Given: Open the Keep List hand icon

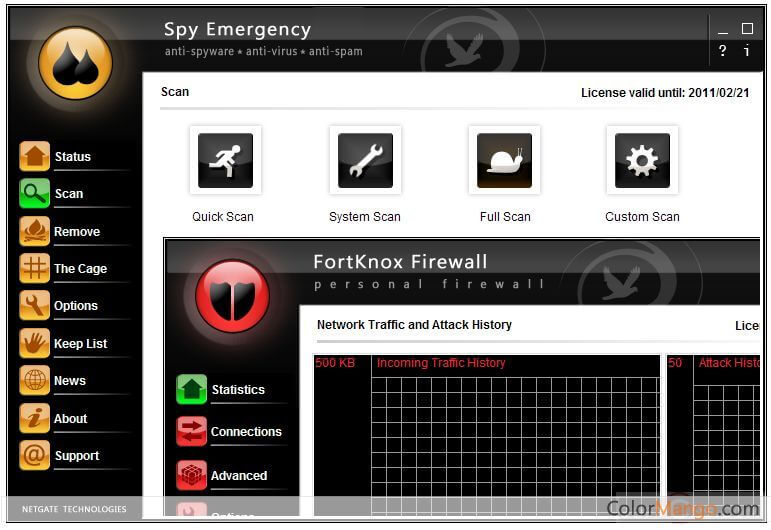Looking at the screenshot, I should click(34, 343).
